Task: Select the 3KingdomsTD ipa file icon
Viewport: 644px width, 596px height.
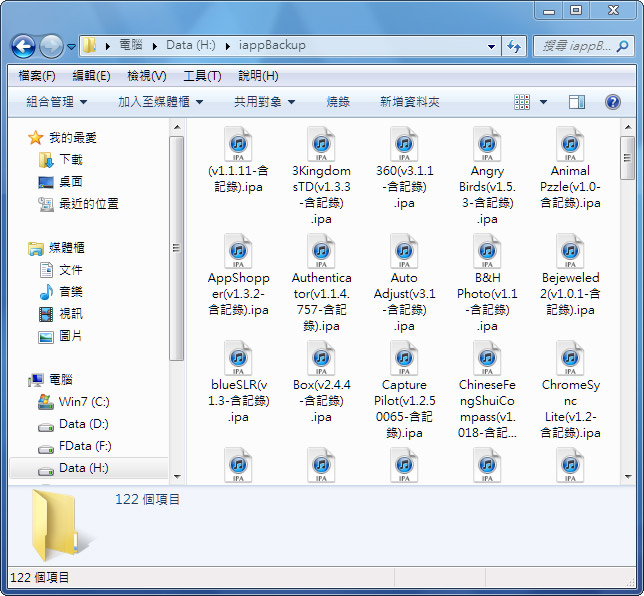Action: pos(321,144)
